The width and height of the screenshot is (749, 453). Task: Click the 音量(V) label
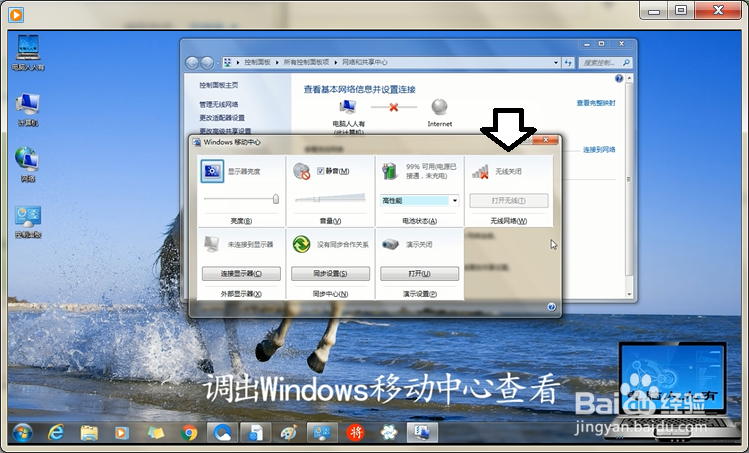(330, 221)
